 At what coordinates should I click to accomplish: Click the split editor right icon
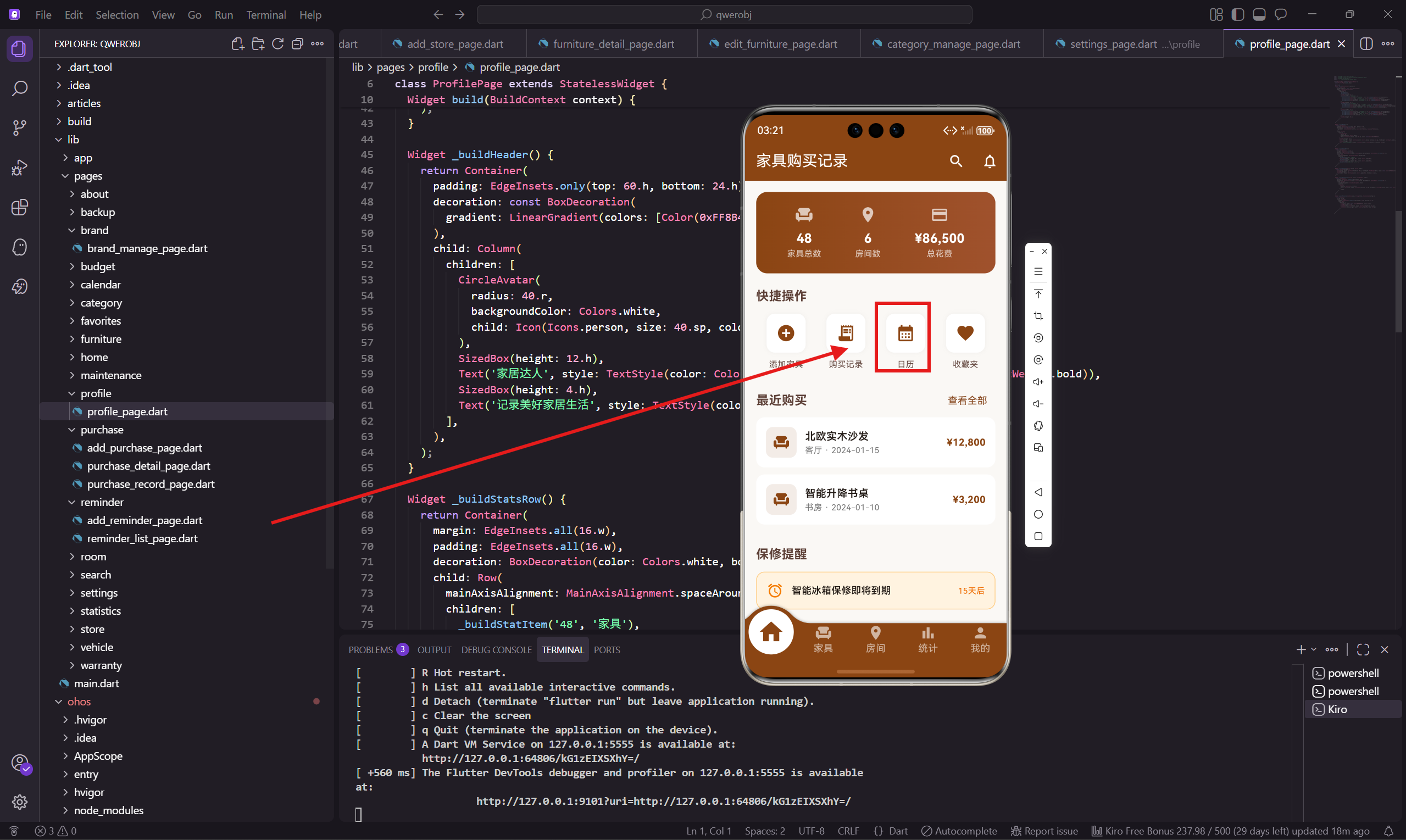coord(1366,44)
